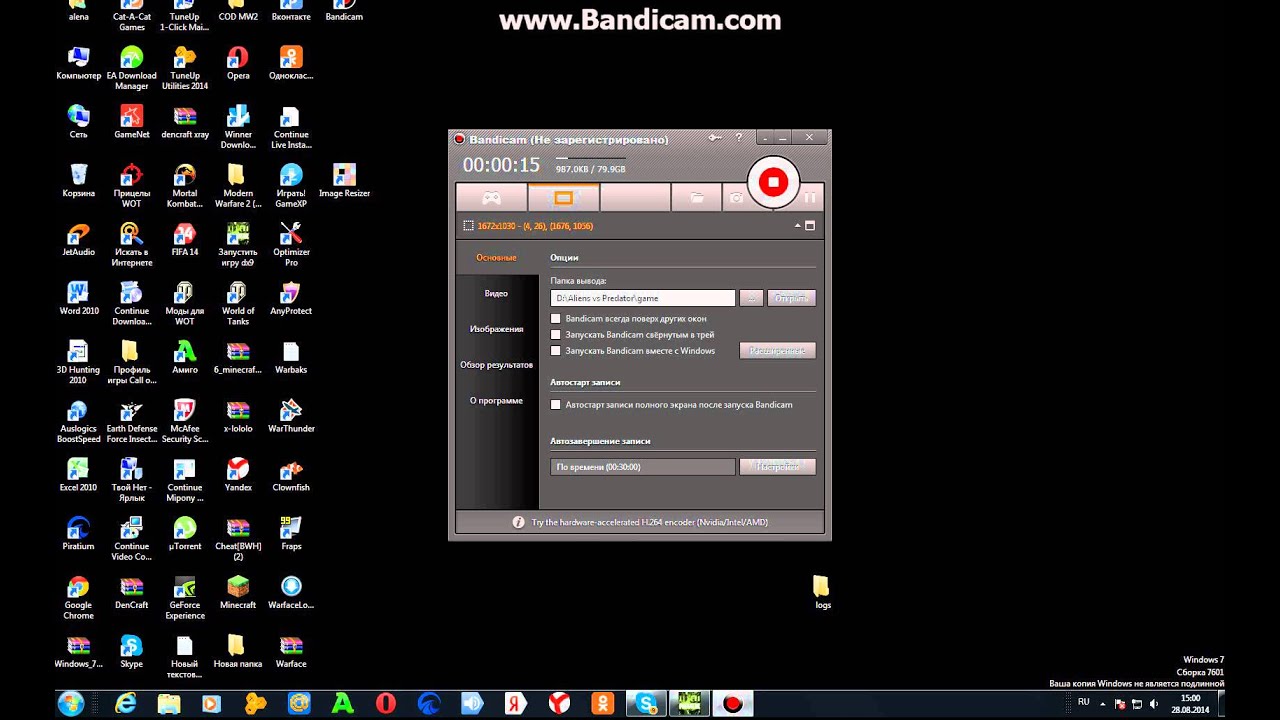1280x720 pixels.
Task: Enable Автостарт записи полного экрана checkbox
Action: (556, 405)
